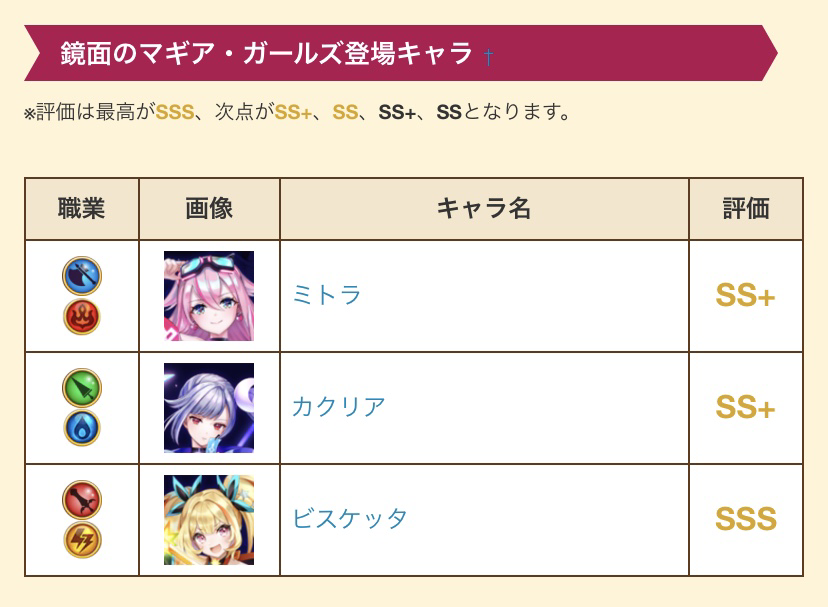The image size is (828, 607).
Task: Click カクリア's silver-haired portrait thumbnail
Action: pyautogui.click(x=209, y=408)
